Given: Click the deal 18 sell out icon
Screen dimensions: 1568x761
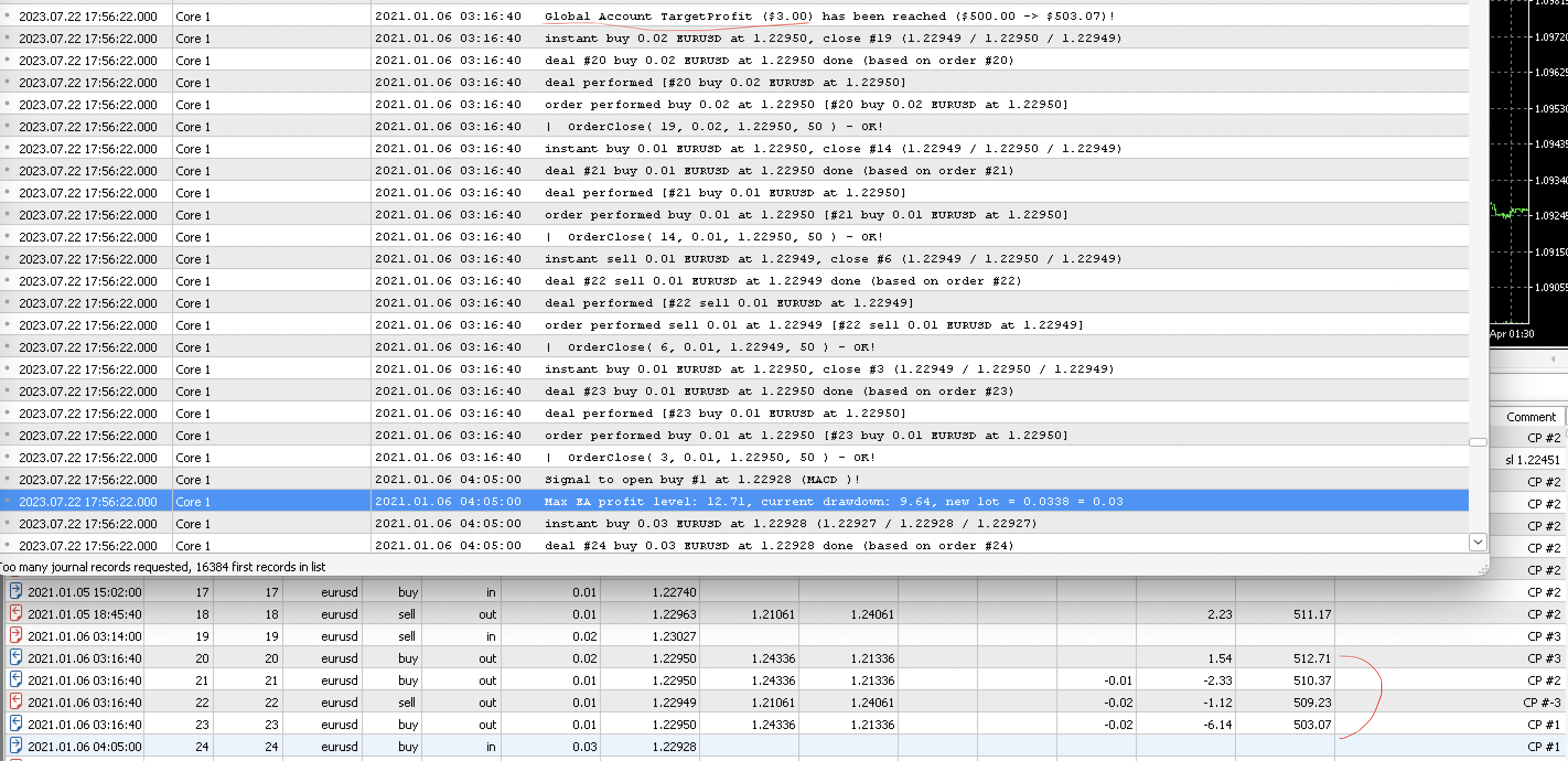Looking at the screenshot, I should coord(16,613).
